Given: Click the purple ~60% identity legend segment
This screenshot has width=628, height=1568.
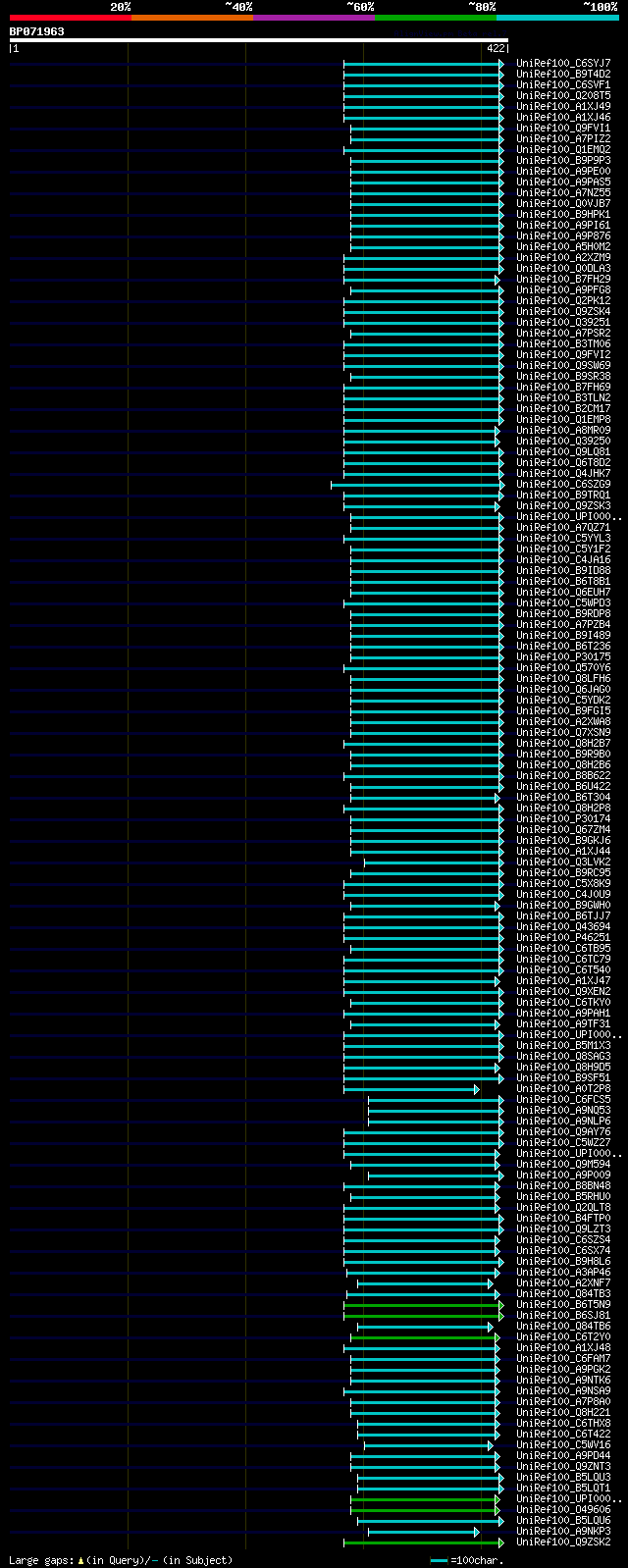Looking at the screenshot, I should click(x=314, y=18).
